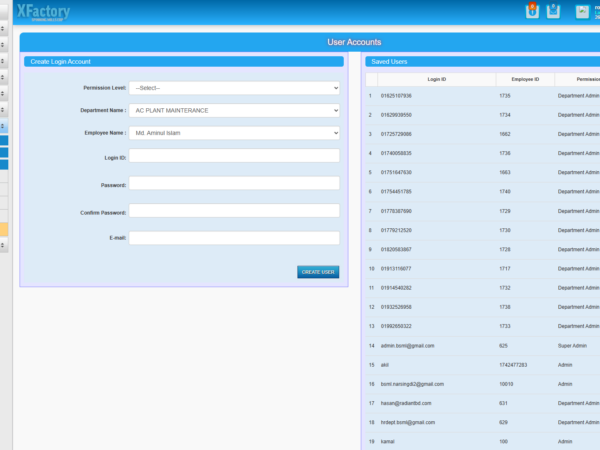Select employee ID 1740 in row 6

(505, 191)
